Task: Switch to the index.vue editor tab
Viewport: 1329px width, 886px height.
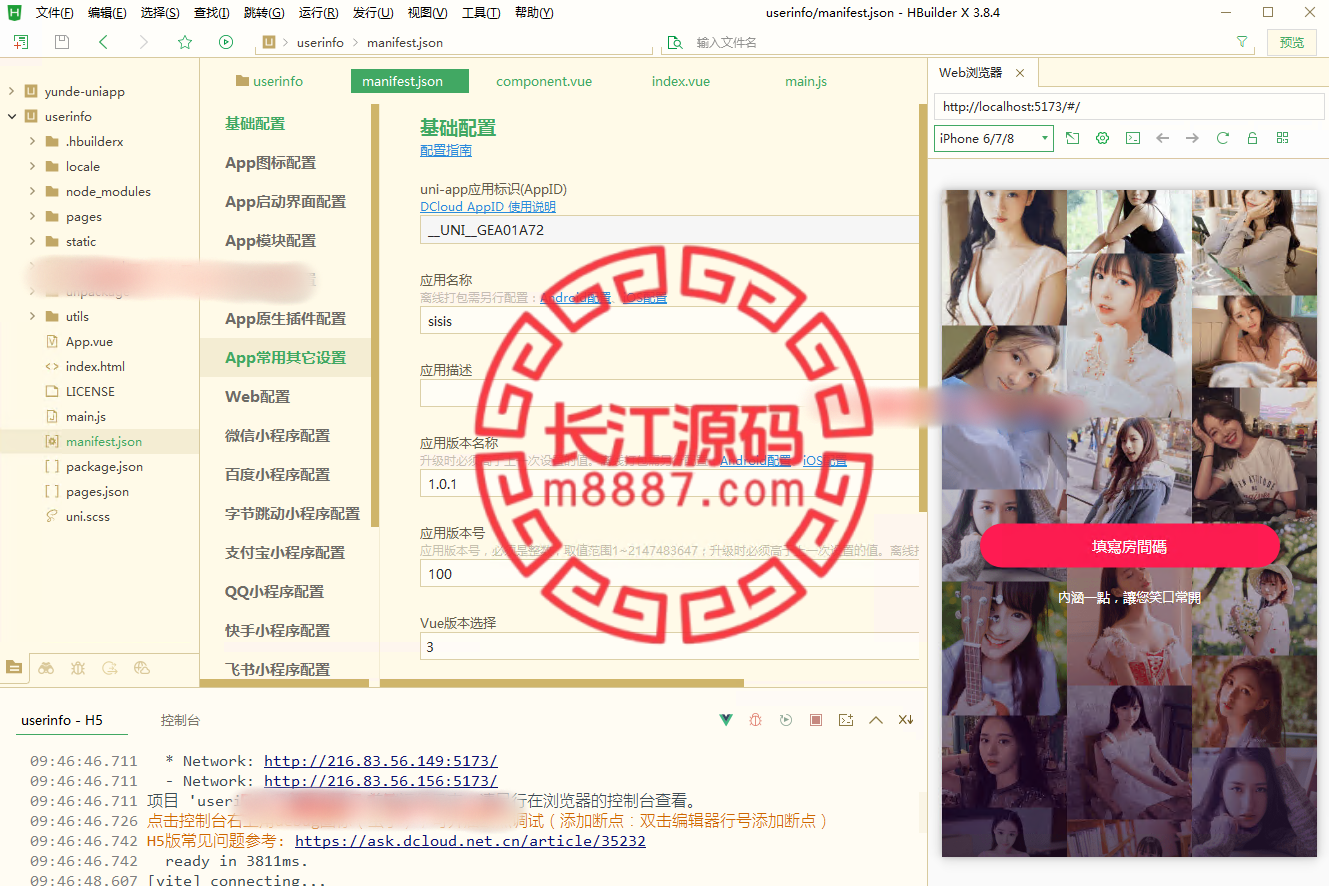Action: [681, 81]
